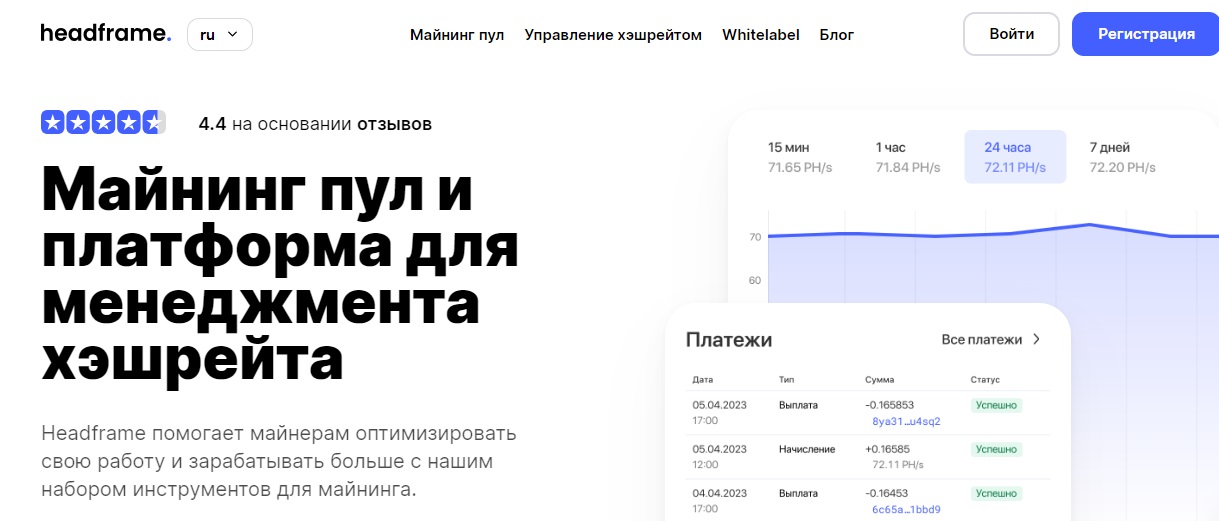Click the 60 axis label on chart

[x=755, y=281]
